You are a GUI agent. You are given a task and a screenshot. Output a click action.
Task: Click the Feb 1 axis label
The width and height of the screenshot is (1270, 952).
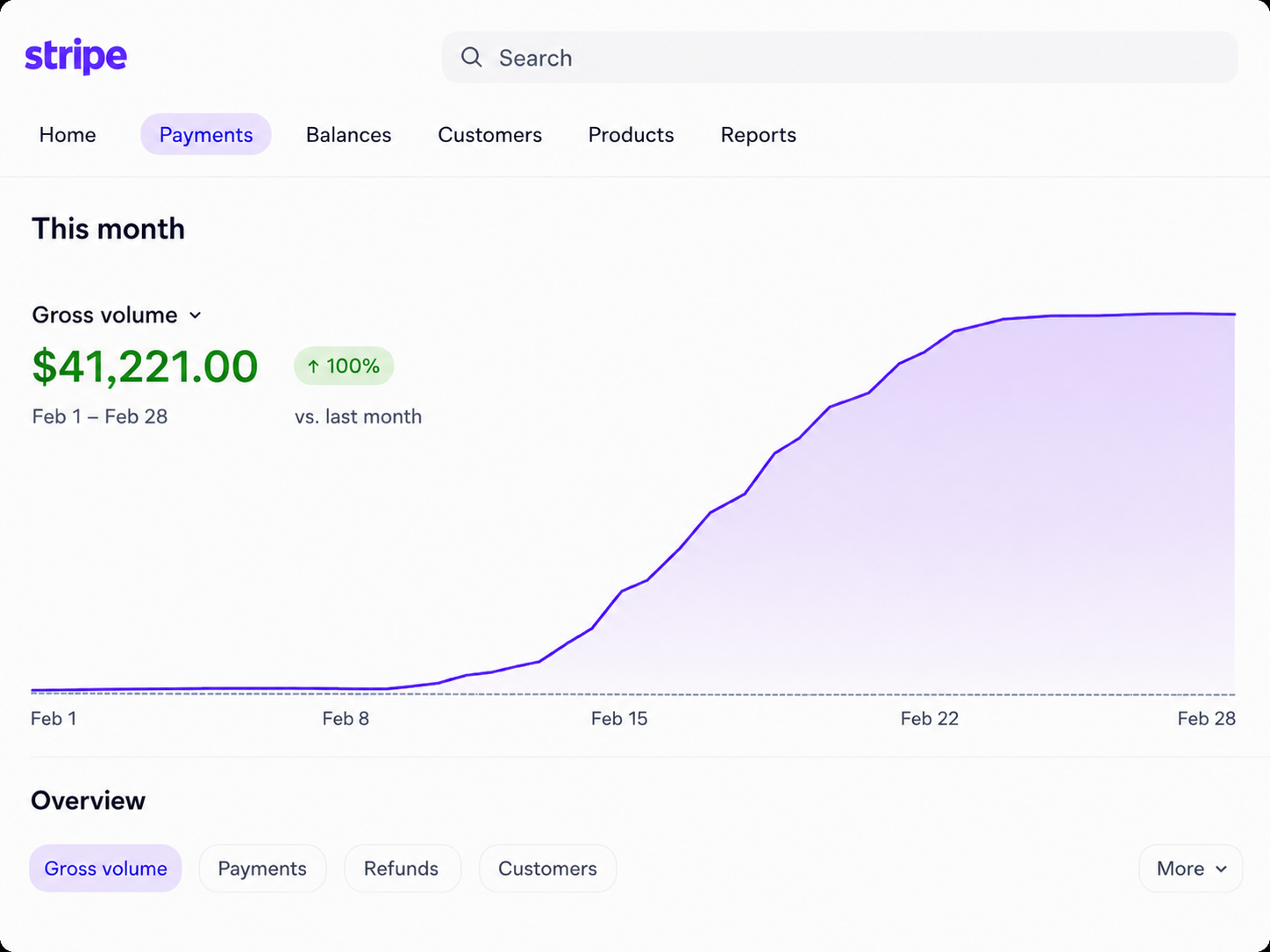(54, 719)
